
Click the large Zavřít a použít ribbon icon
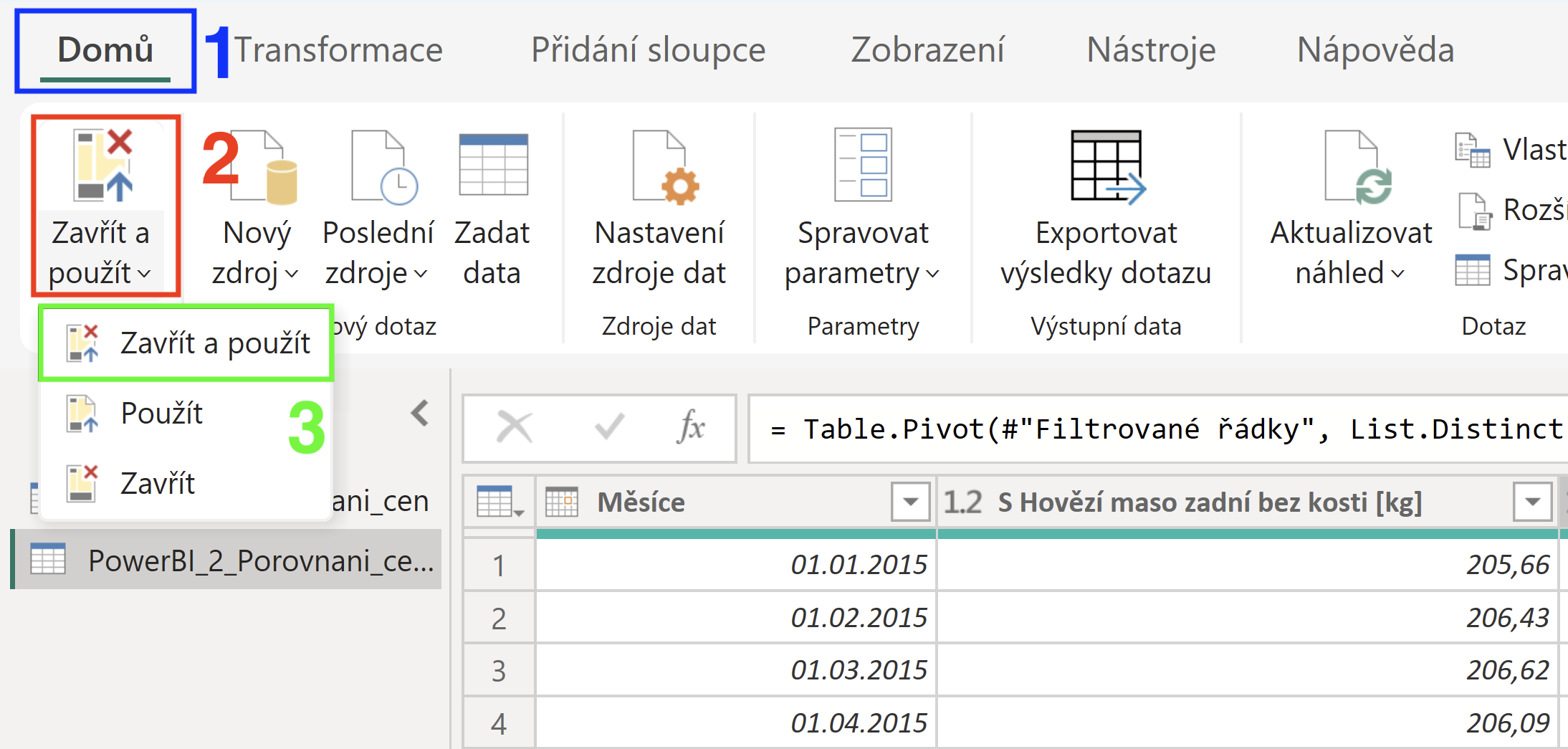(x=103, y=165)
